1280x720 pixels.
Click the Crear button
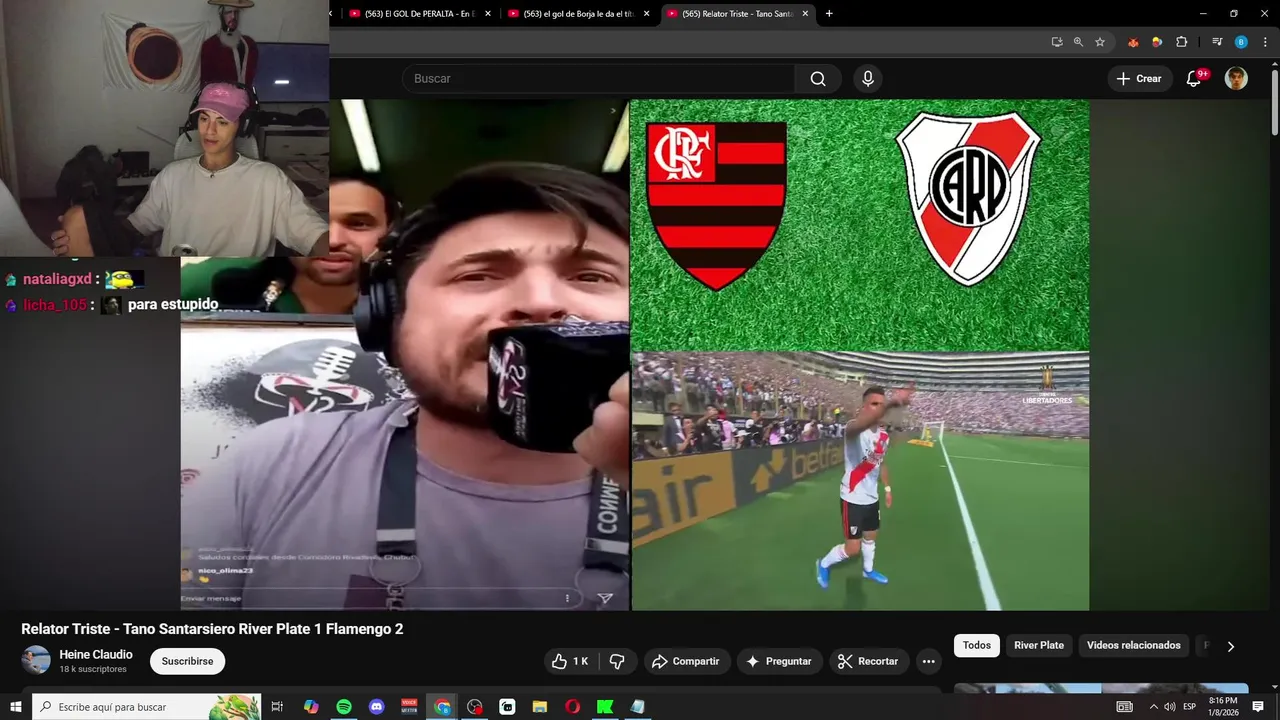pyautogui.click(x=1139, y=79)
